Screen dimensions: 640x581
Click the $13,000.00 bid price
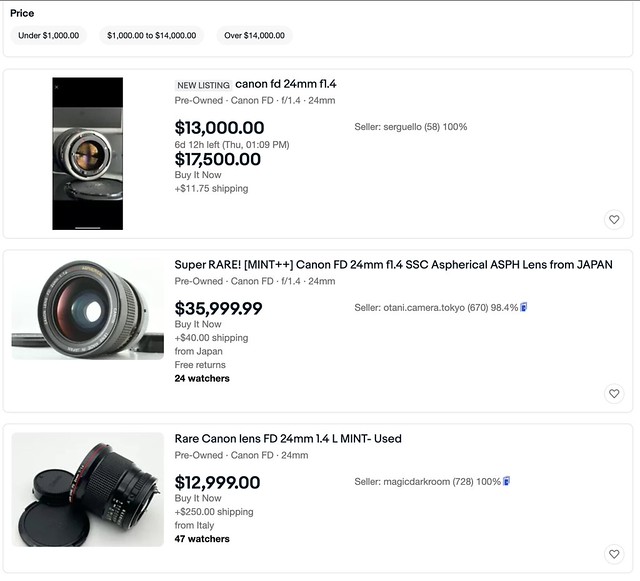(219, 128)
